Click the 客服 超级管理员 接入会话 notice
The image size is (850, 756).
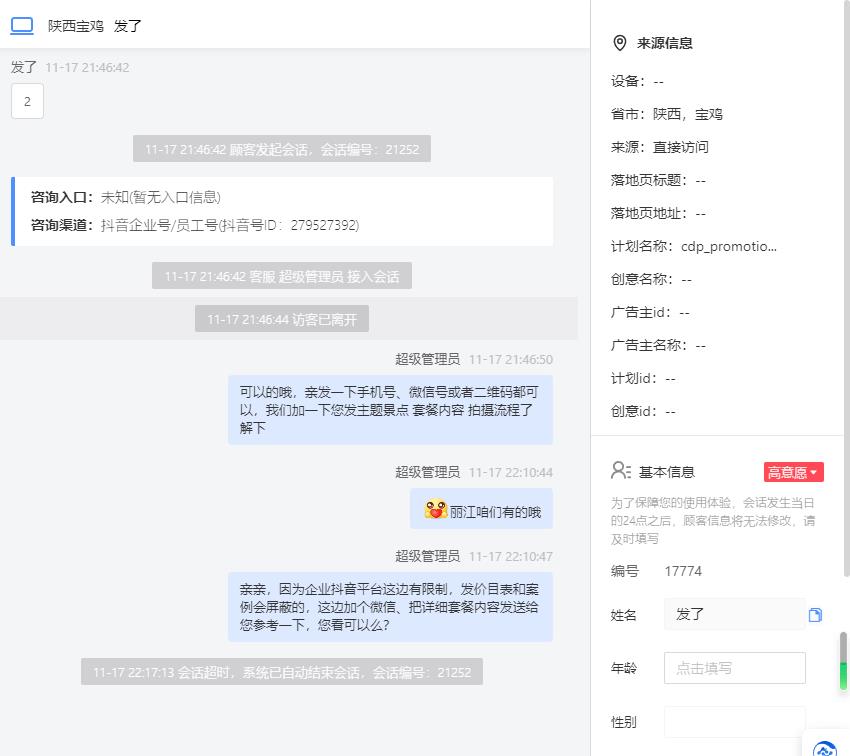[x=282, y=276]
